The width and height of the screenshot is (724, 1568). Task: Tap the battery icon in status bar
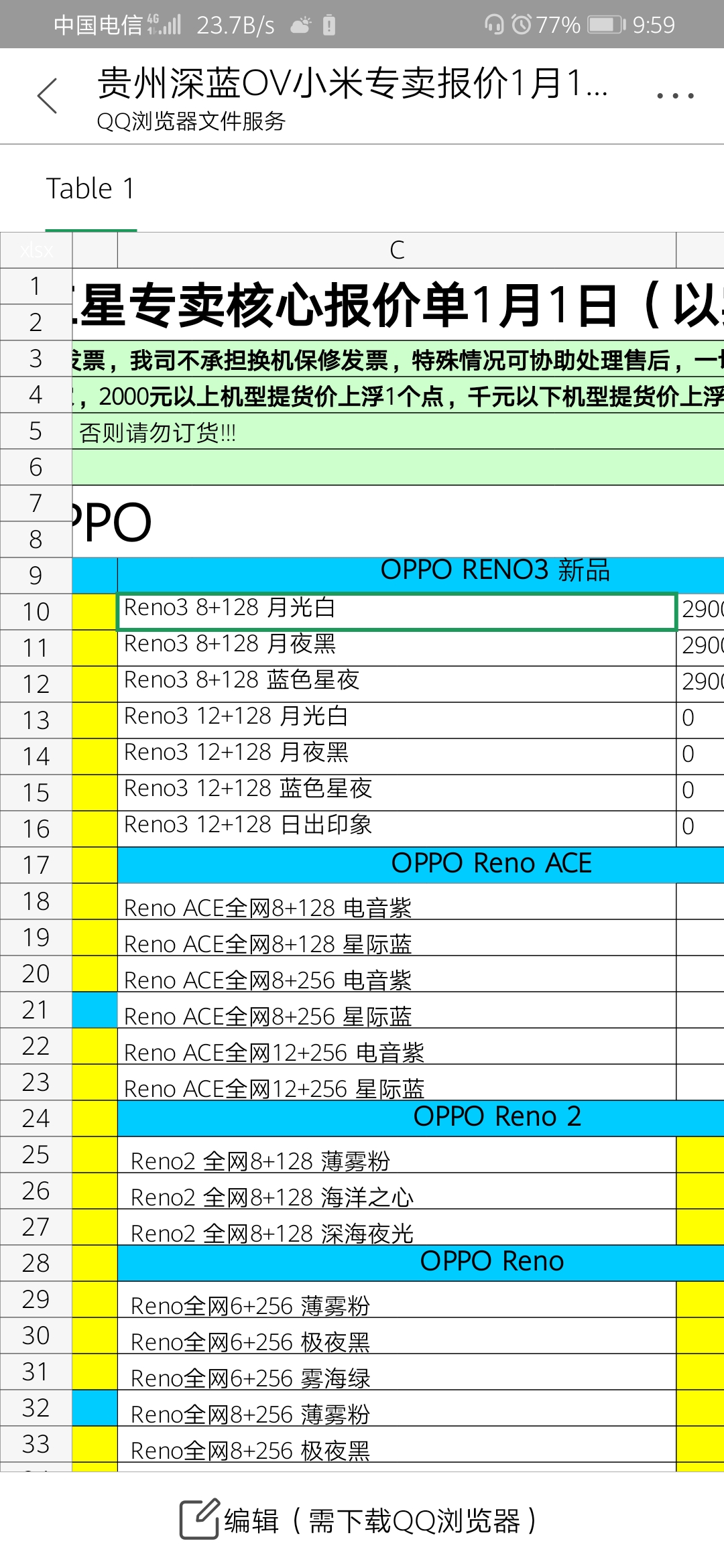[607, 25]
